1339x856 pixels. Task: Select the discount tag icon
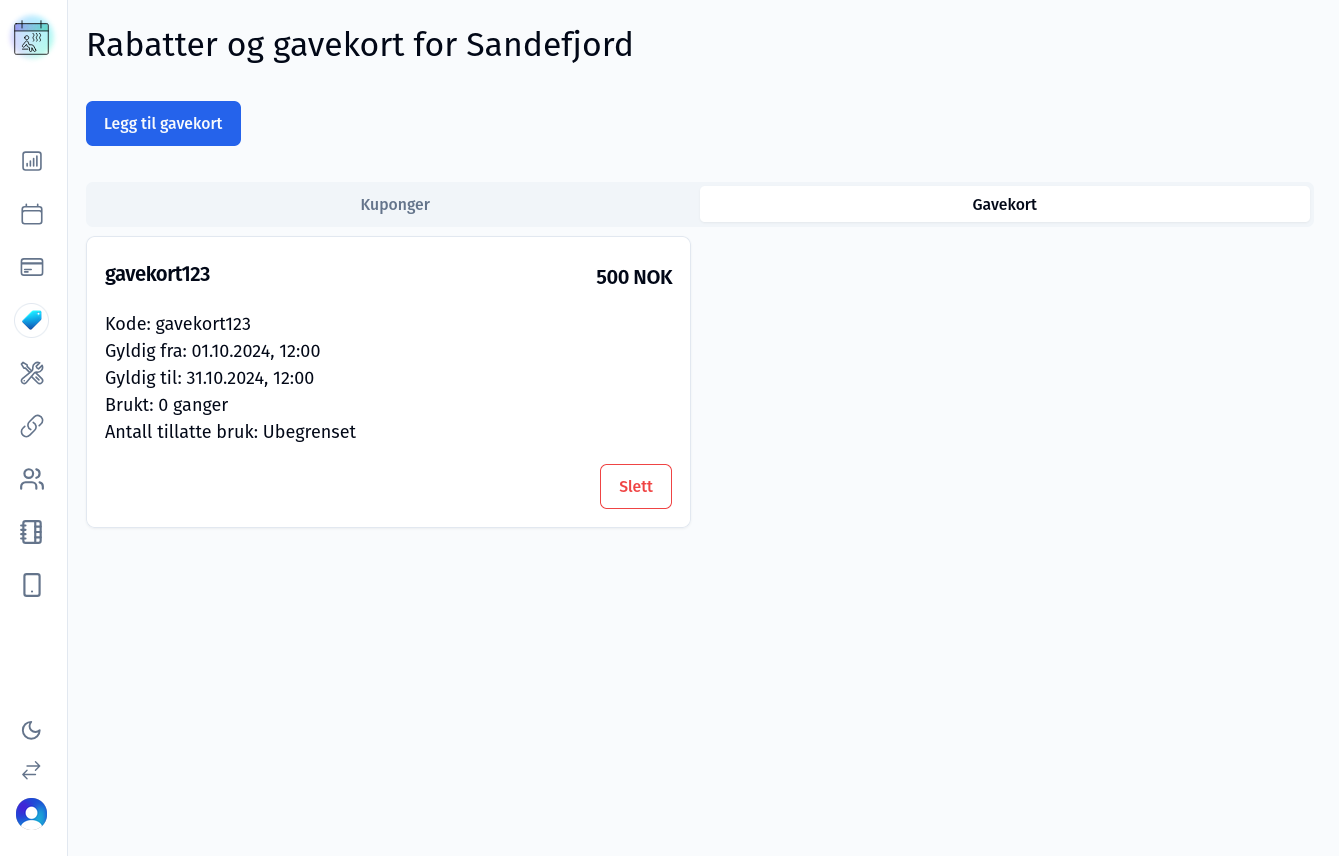tap(32, 320)
